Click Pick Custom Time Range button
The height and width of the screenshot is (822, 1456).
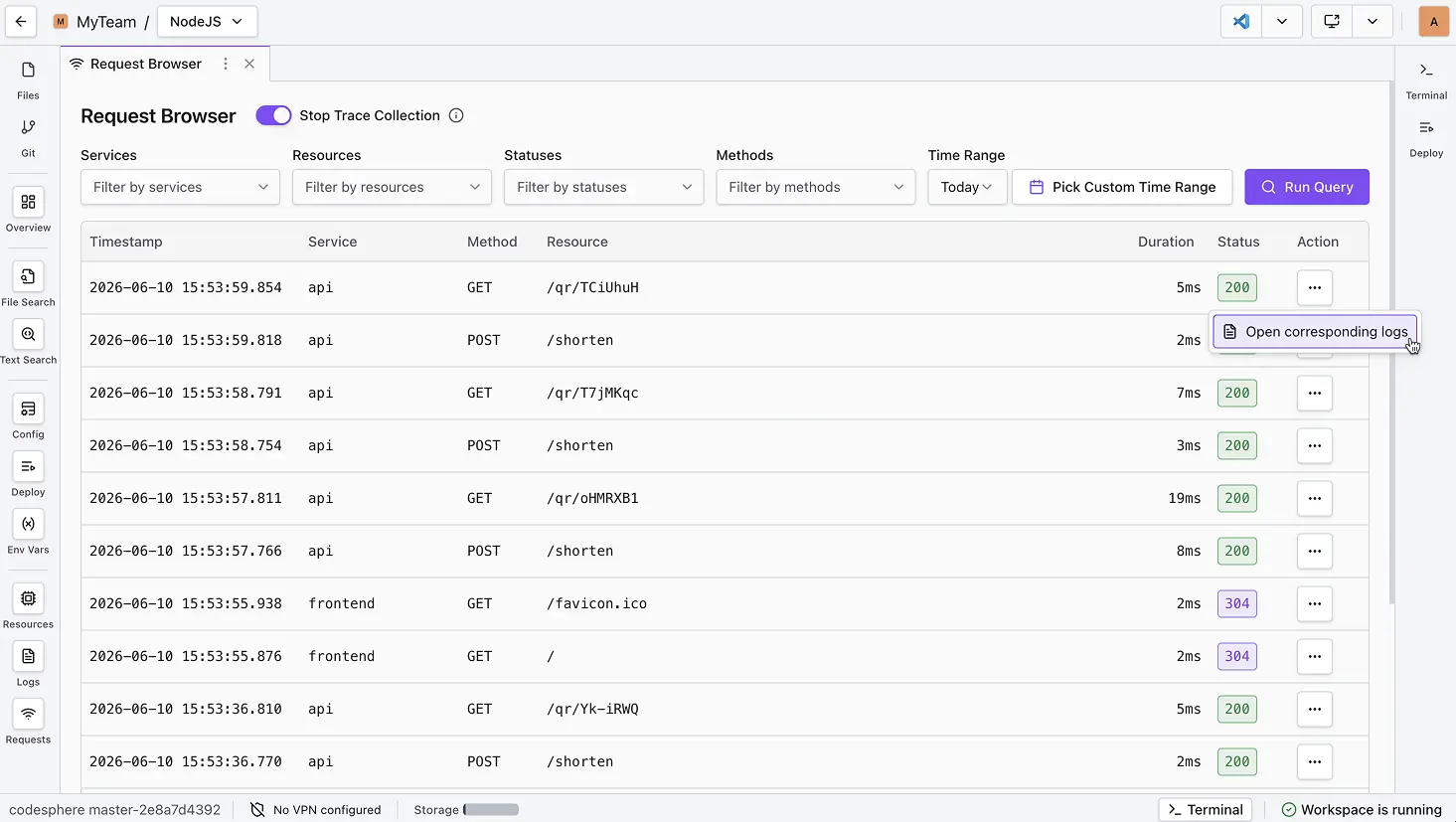tap(1122, 187)
